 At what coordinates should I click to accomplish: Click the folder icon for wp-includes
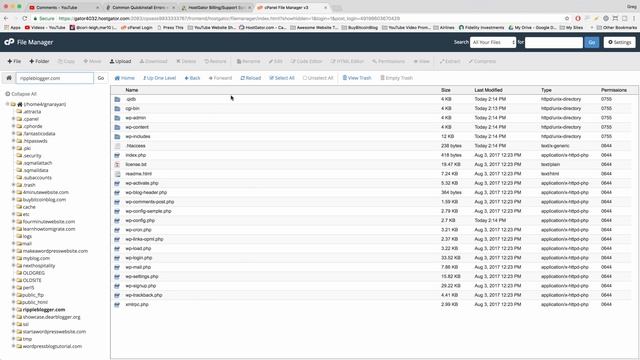tap(117, 137)
